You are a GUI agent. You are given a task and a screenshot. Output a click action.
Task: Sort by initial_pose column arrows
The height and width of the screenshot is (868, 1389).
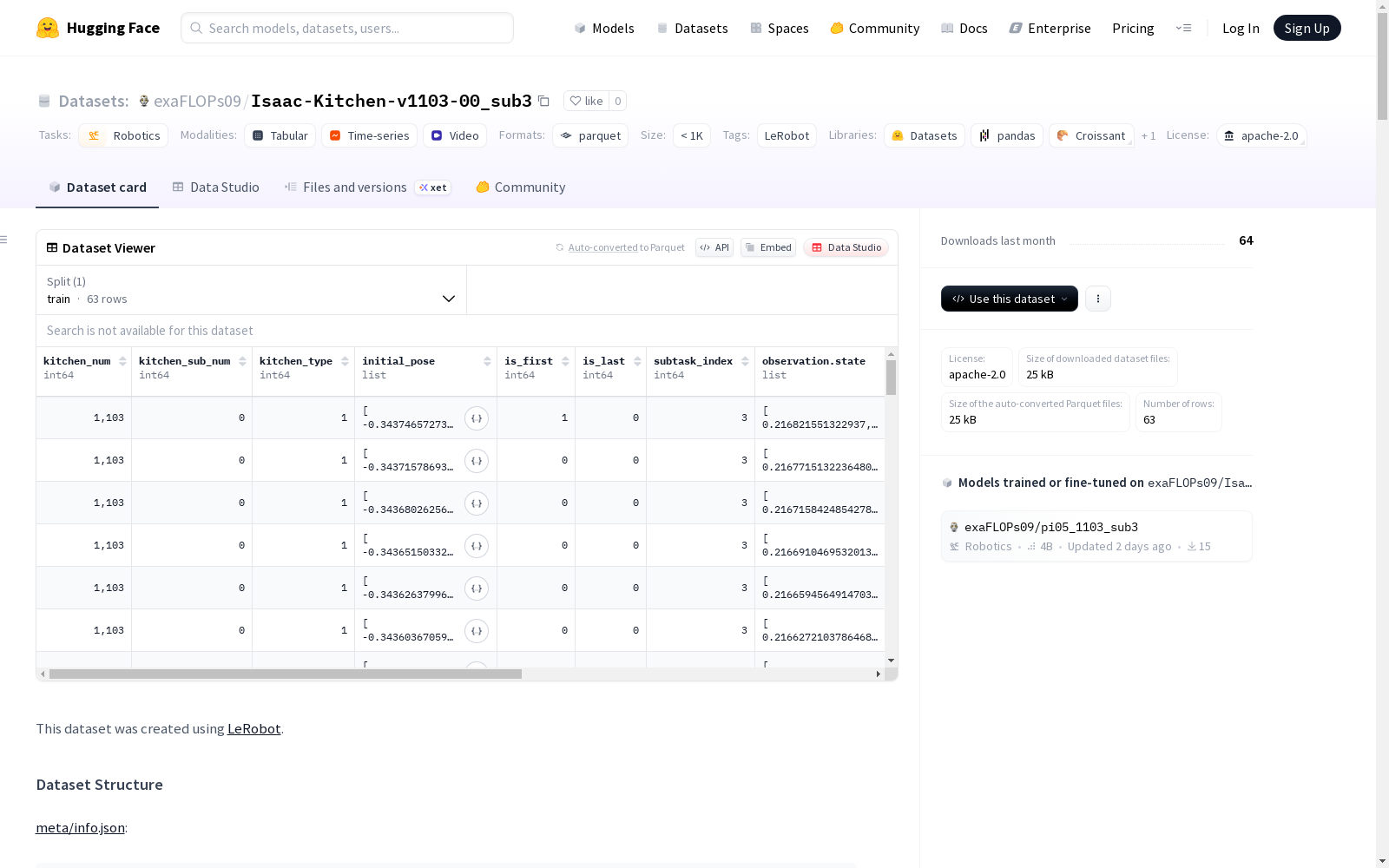[487, 361]
